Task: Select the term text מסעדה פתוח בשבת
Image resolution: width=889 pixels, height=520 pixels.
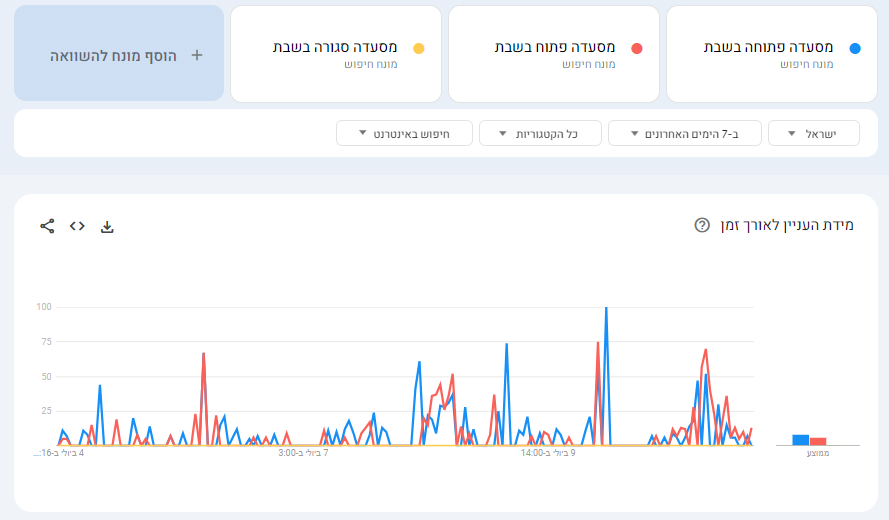Action: (x=555, y=47)
